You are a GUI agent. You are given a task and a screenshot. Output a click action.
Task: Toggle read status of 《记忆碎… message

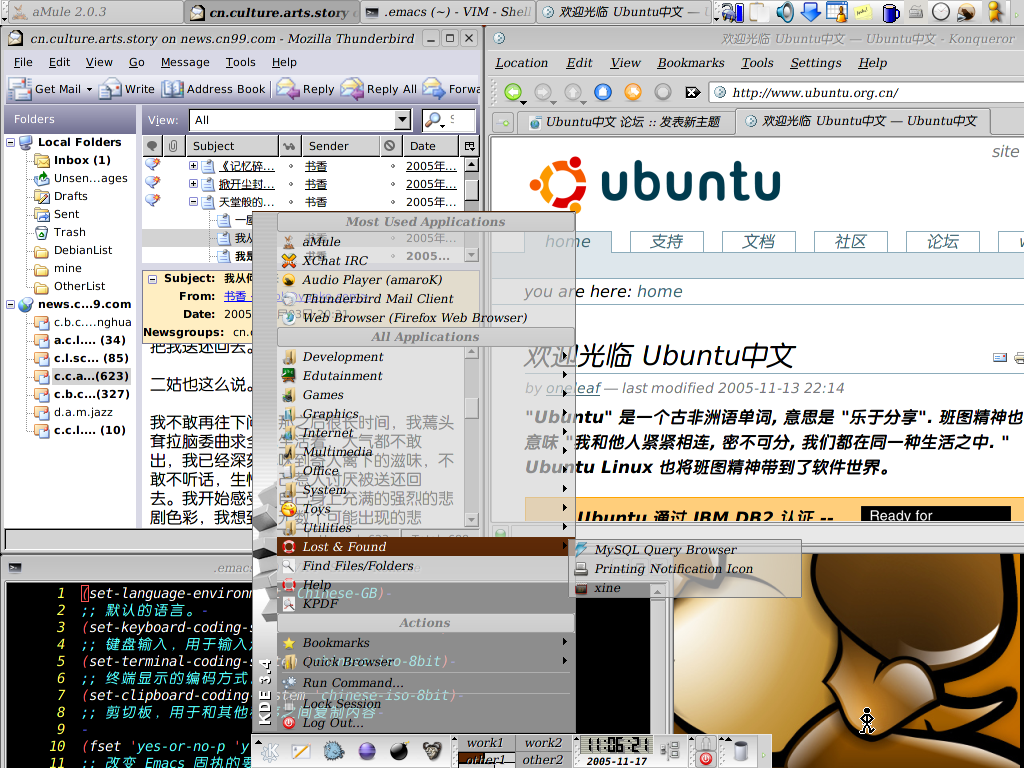click(x=291, y=166)
